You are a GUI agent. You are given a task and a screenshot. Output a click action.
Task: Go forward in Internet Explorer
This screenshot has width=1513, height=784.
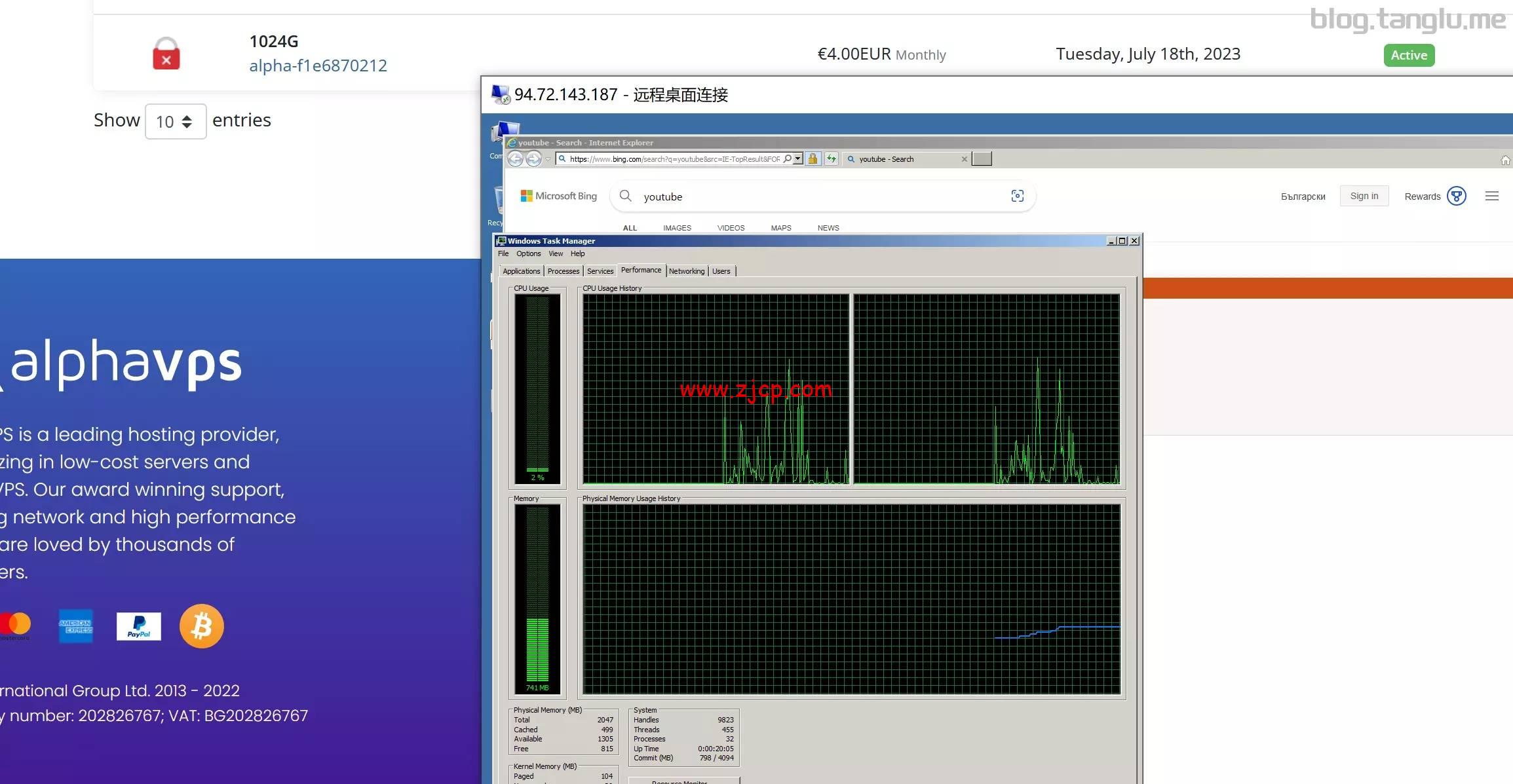pos(534,159)
